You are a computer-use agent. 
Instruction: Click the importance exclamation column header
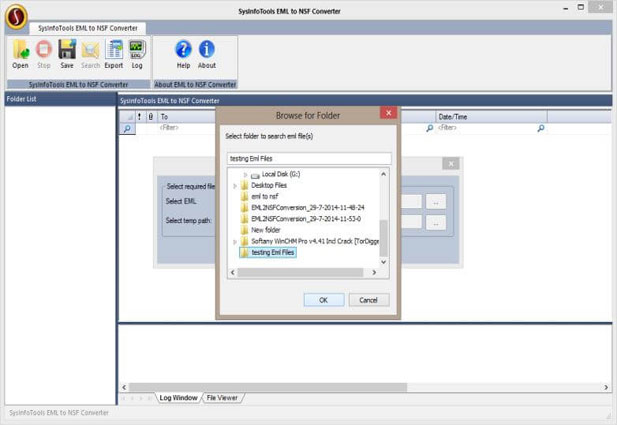click(139, 116)
